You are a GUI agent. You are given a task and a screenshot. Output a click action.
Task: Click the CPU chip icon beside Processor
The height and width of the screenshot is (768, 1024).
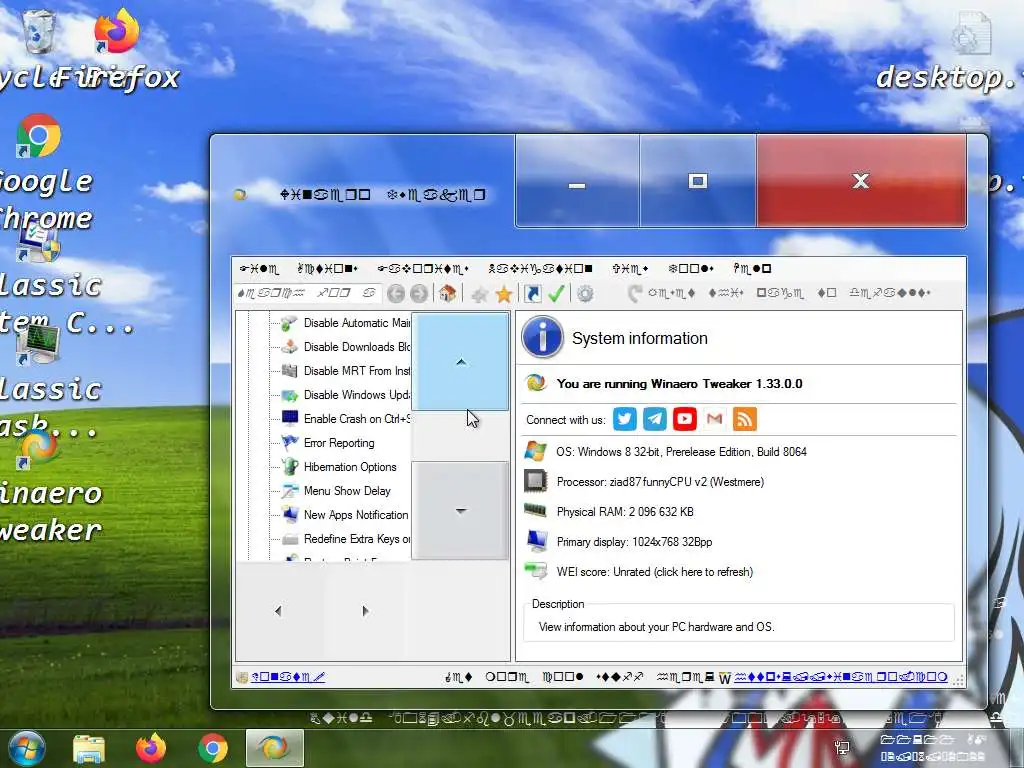[536, 481]
